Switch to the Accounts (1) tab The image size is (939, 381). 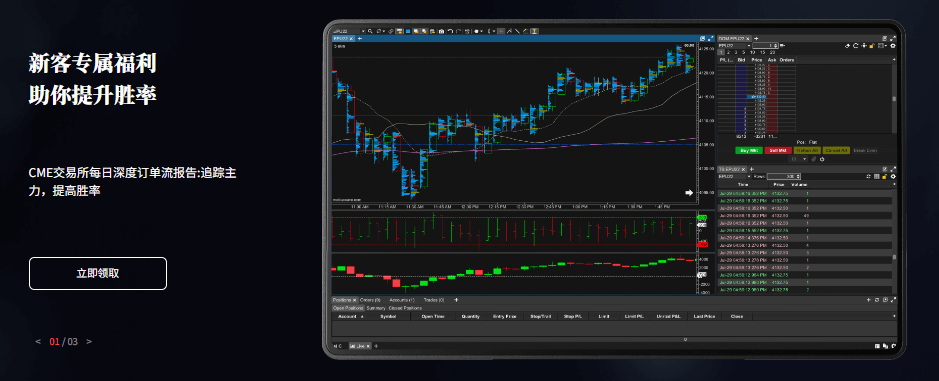[x=402, y=300]
